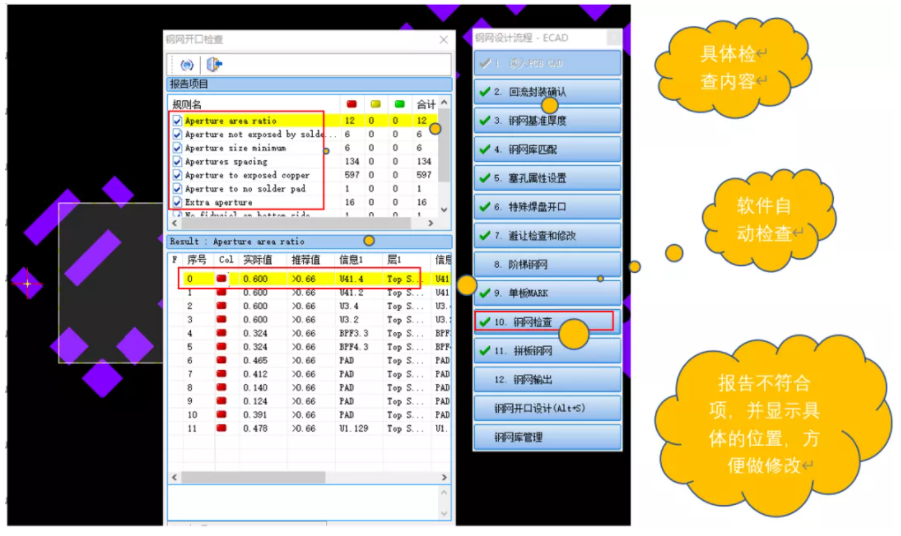Screen dimensions: 901x536
Task: Click the left arrow of the result table horizontal scrollbar
Action: [x=175, y=477]
